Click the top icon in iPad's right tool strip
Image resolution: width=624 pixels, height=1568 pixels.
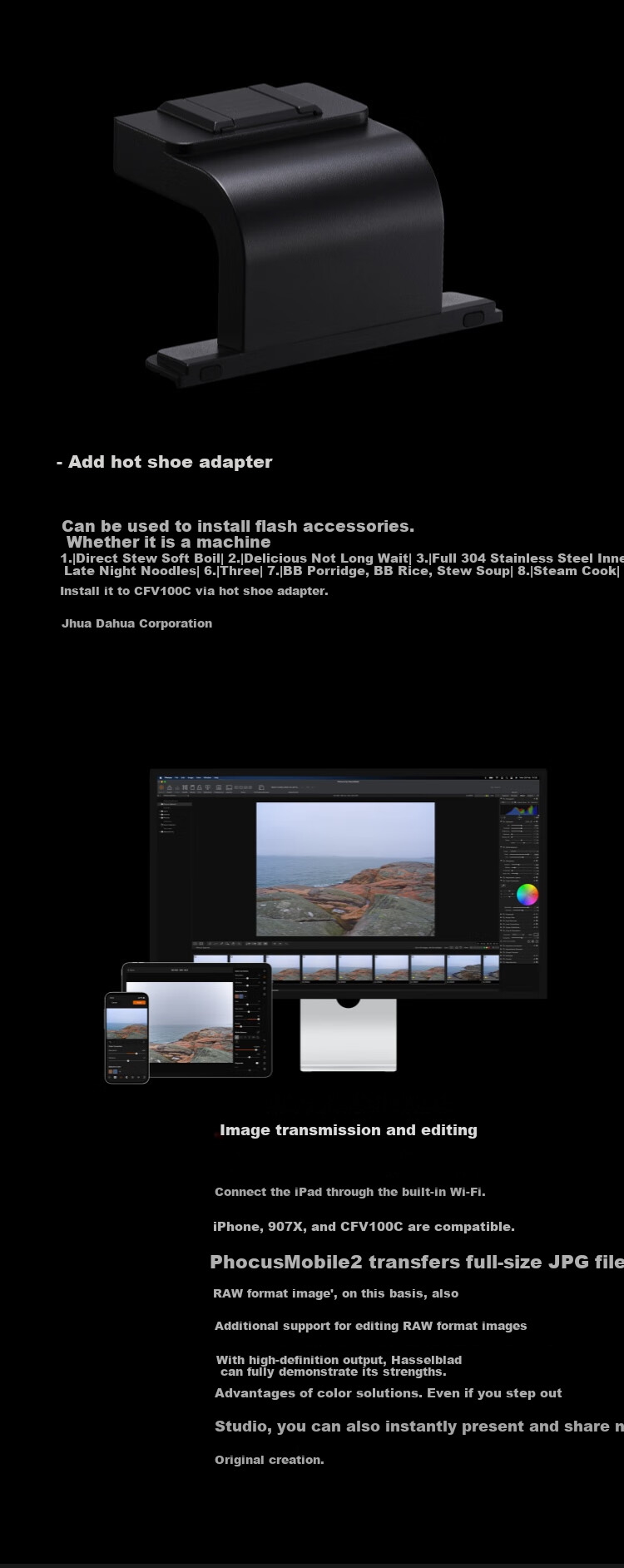(265, 971)
